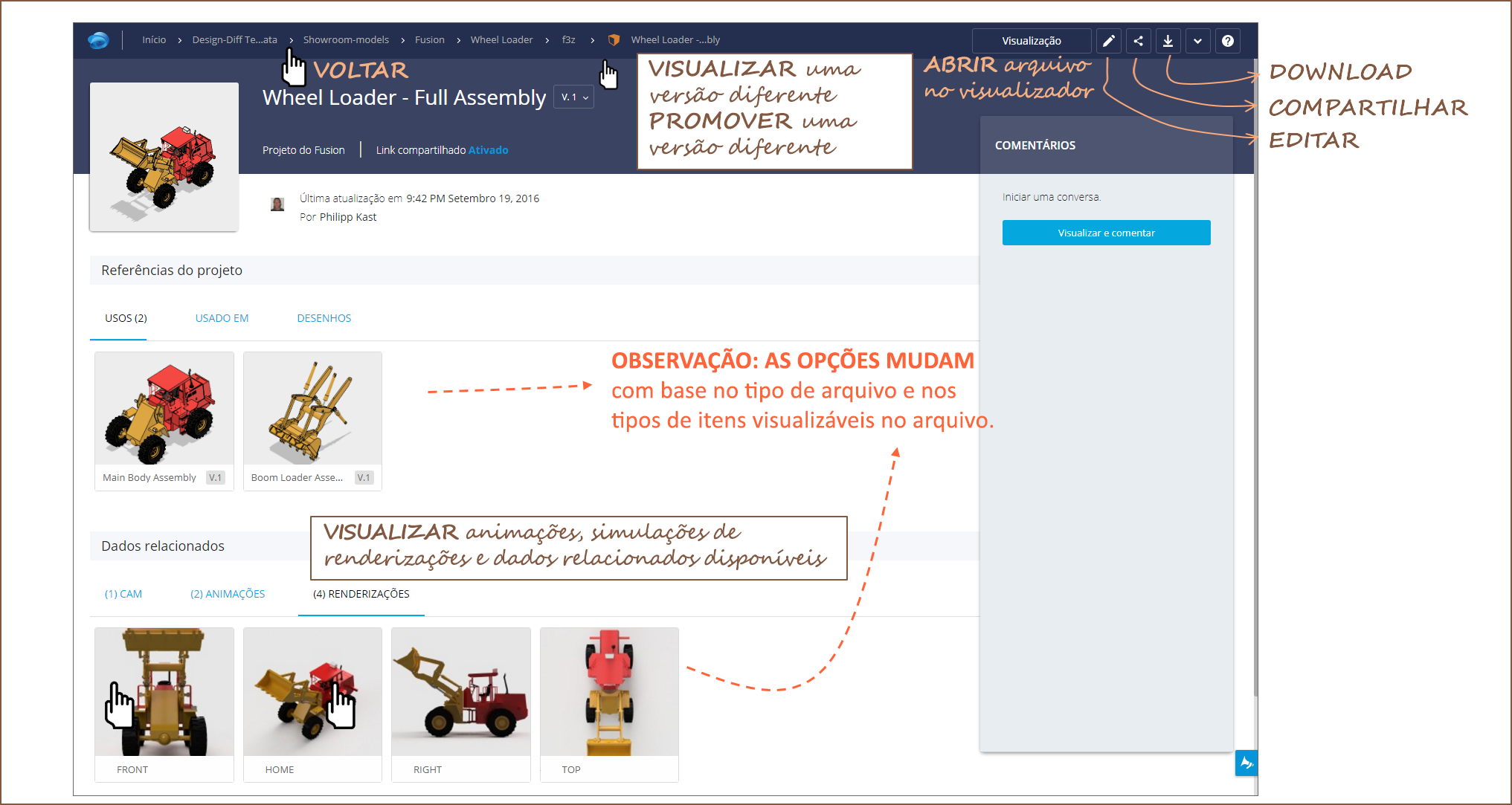Click the Autodesk home logo icon
1512x805 pixels.
click(98, 40)
